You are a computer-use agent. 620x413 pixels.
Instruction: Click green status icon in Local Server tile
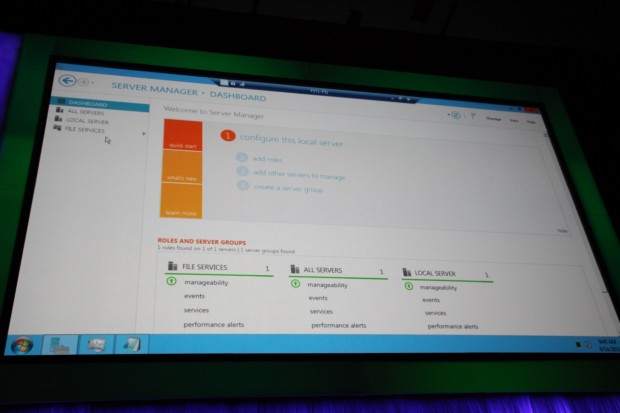click(x=409, y=286)
